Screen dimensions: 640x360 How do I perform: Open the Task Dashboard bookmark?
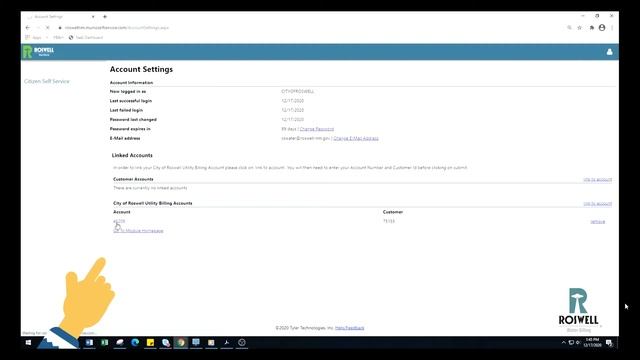click(86, 38)
